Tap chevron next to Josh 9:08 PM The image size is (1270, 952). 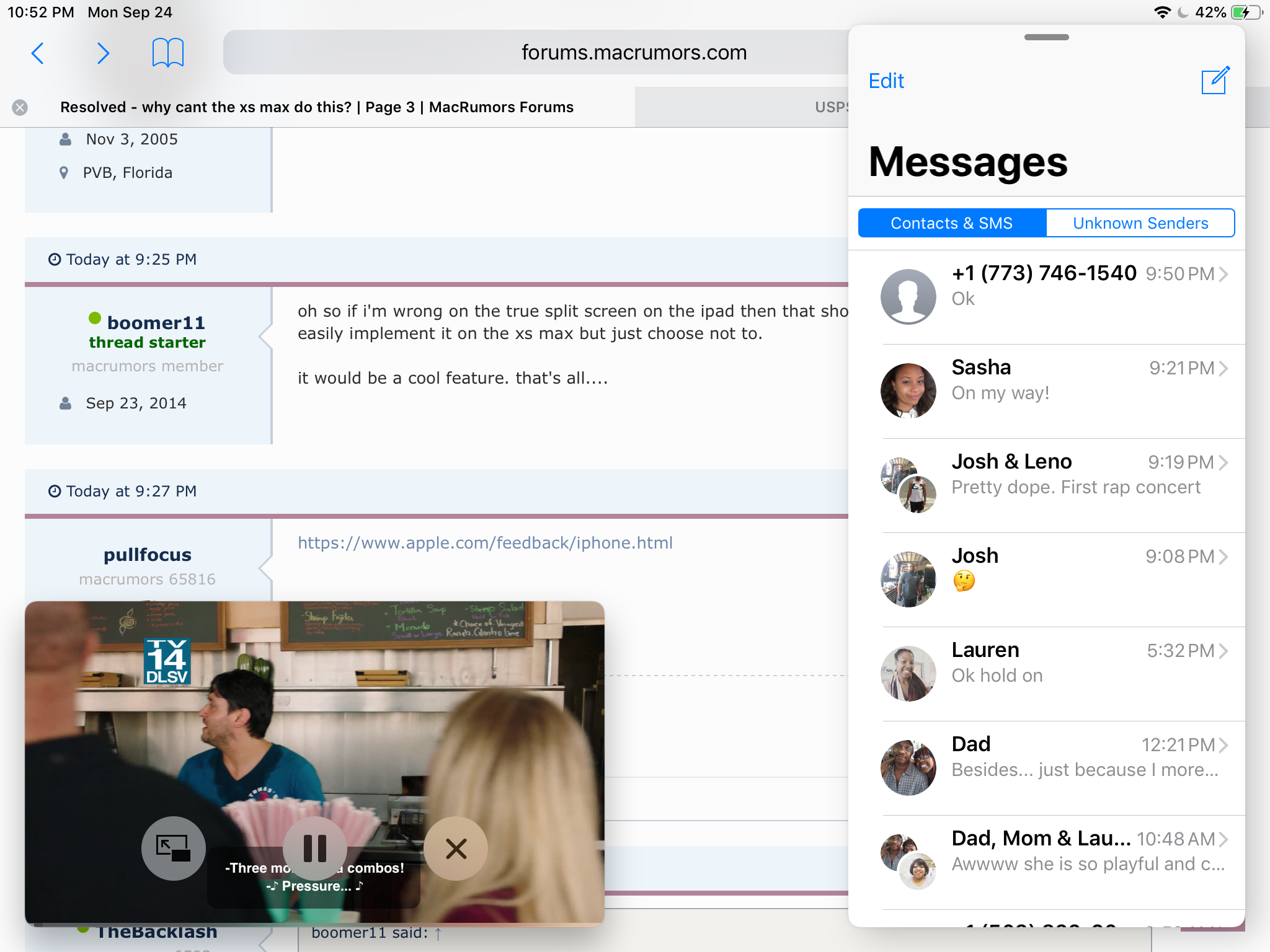point(1223,557)
